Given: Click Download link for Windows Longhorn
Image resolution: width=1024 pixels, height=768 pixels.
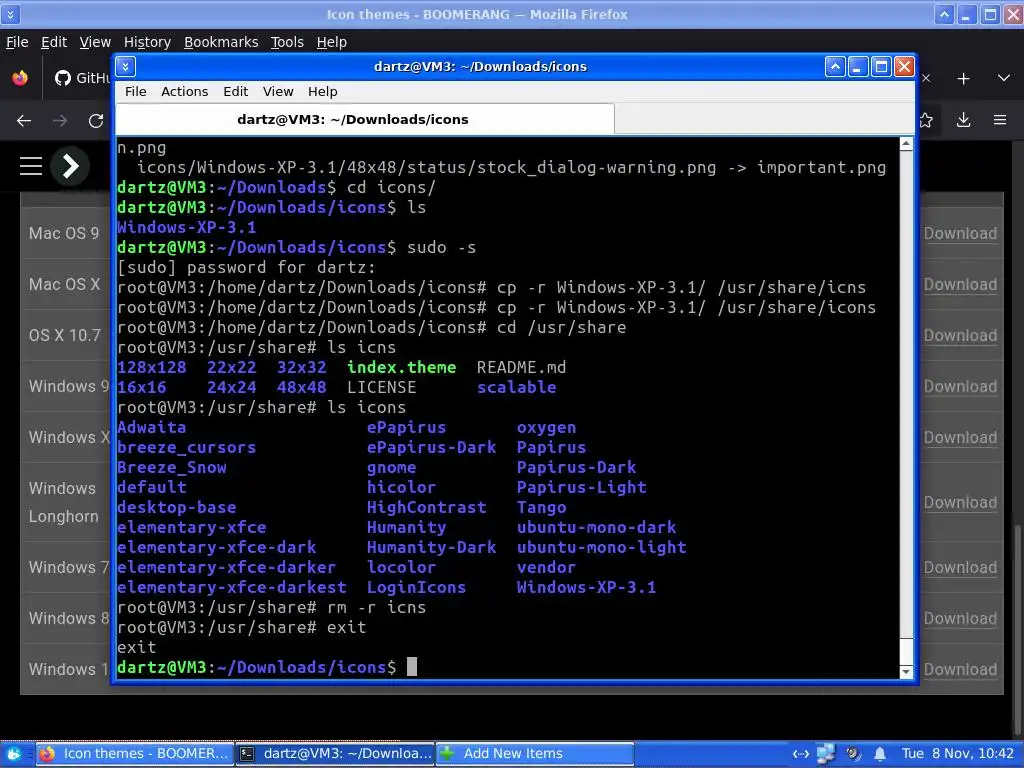Looking at the screenshot, I should point(960,502).
